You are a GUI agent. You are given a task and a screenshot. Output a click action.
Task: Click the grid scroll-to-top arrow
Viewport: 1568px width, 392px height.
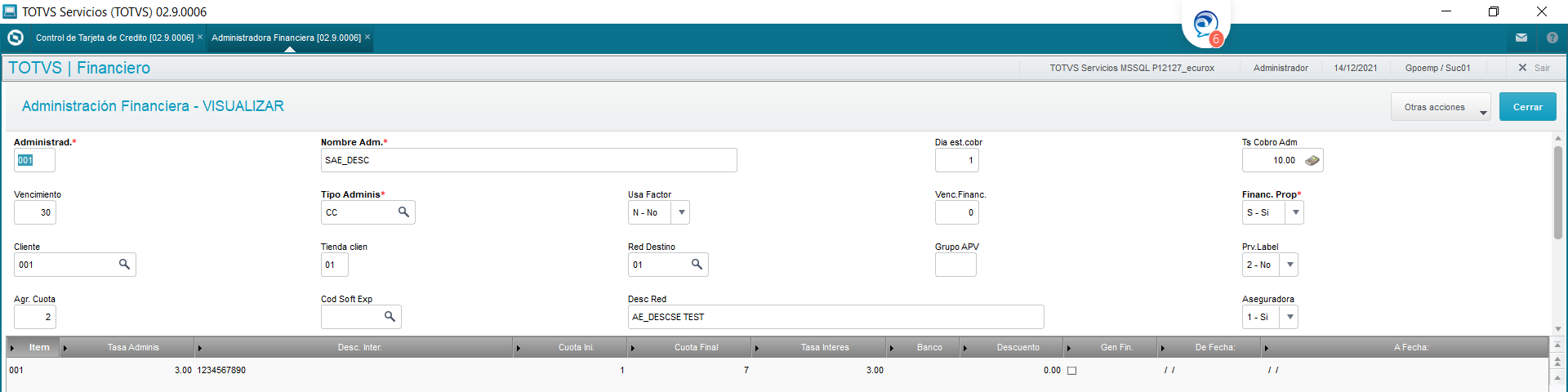1557,345
